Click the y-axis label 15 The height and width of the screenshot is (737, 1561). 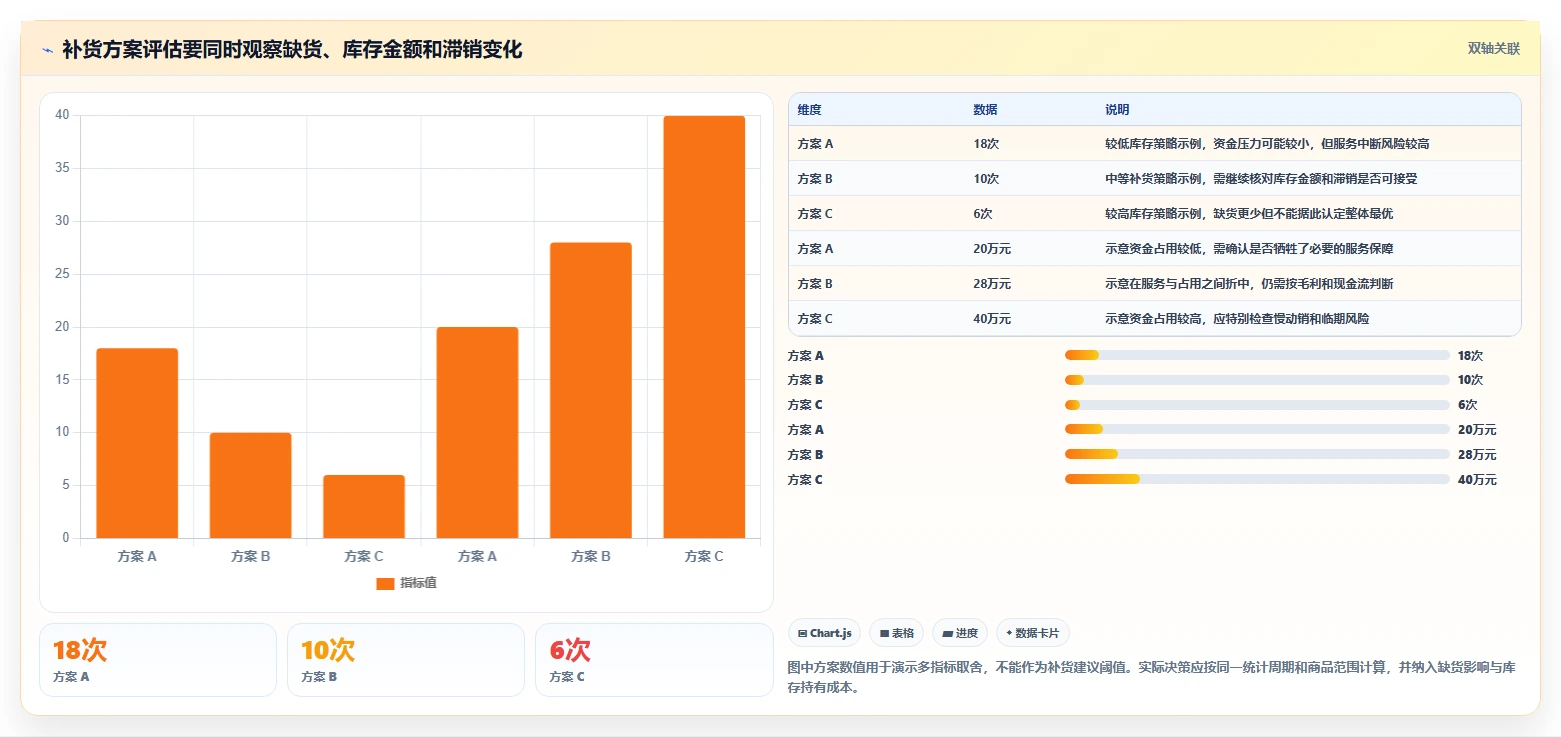[x=62, y=380]
